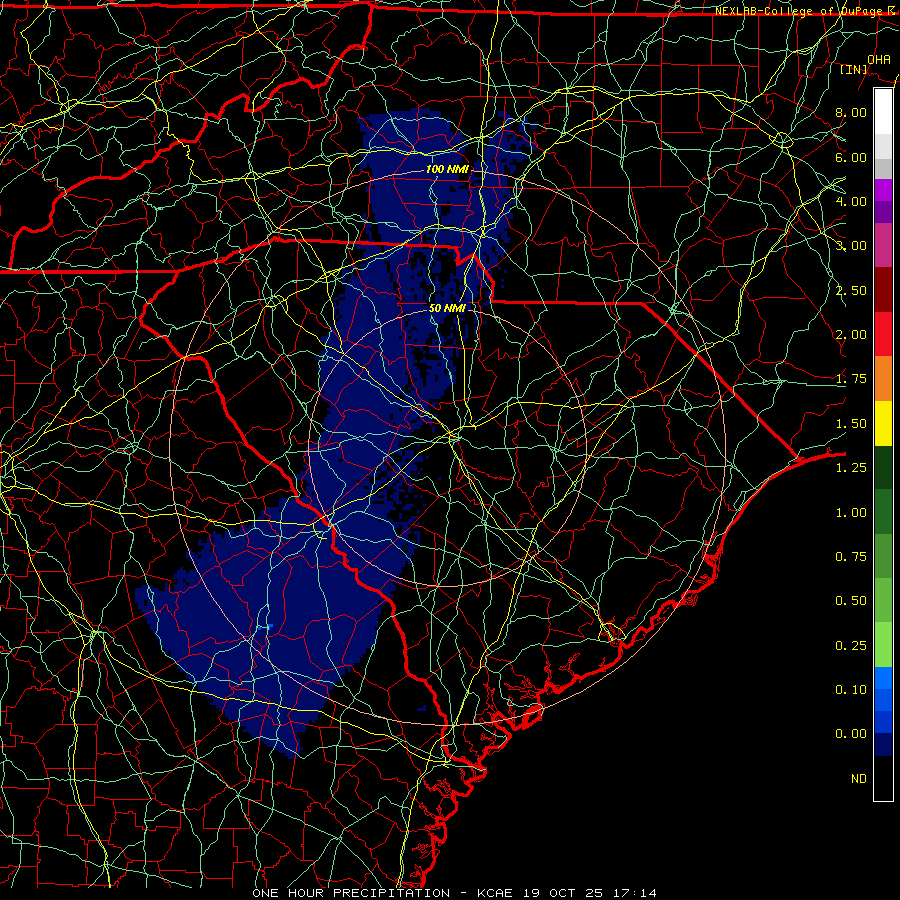Click the 0.00 legend value
Viewport: 900px width, 900px height.
click(851, 734)
